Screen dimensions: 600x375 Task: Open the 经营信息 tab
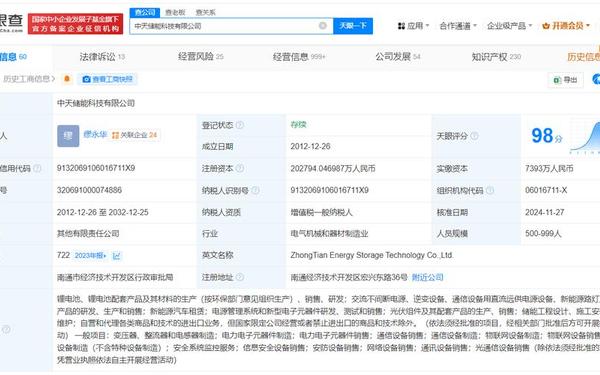299,57
